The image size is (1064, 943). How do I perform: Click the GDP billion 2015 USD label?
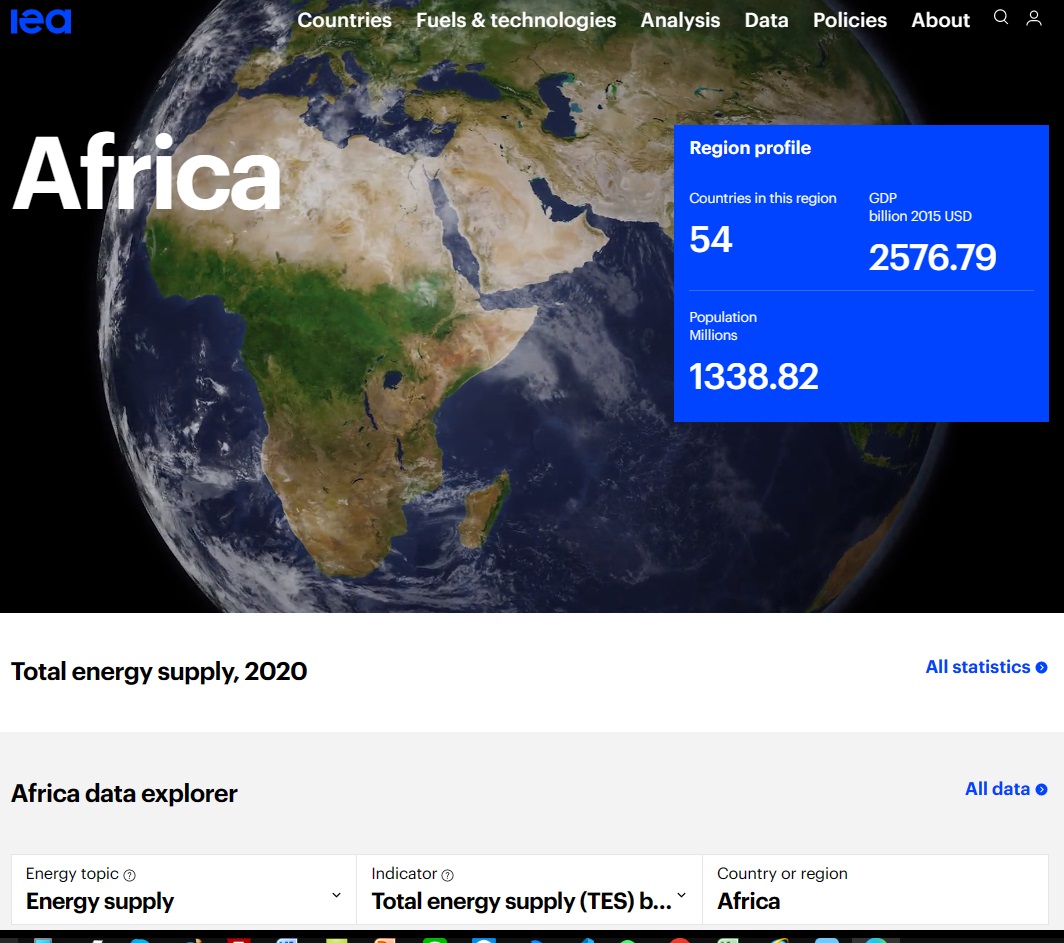[x=920, y=207]
